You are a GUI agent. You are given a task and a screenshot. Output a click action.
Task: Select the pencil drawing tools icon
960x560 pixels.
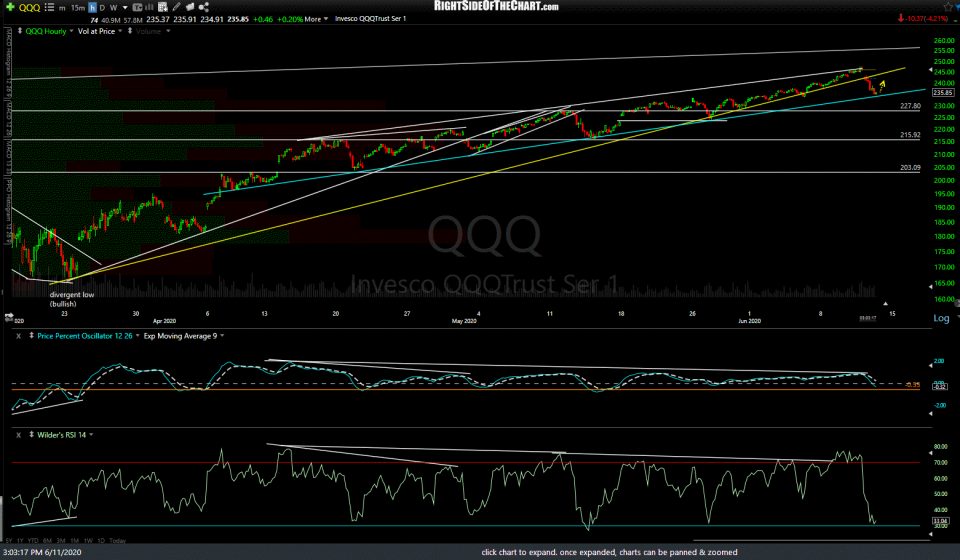[x=176, y=7]
